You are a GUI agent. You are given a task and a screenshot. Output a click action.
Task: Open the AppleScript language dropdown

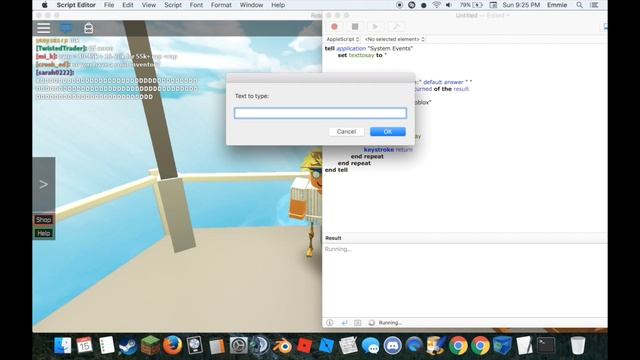point(342,39)
